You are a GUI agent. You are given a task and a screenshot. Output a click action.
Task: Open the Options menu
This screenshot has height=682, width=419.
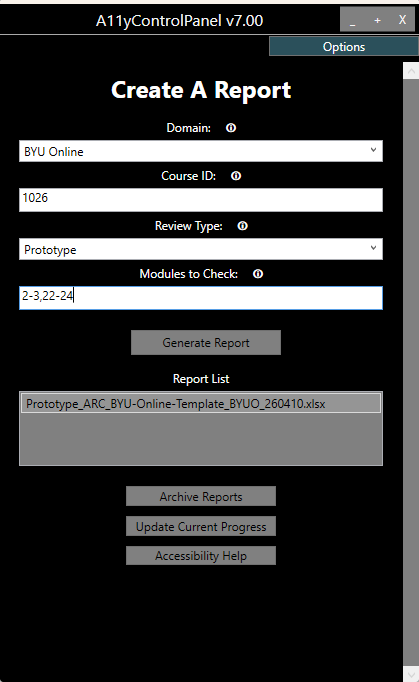[x=344, y=47]
